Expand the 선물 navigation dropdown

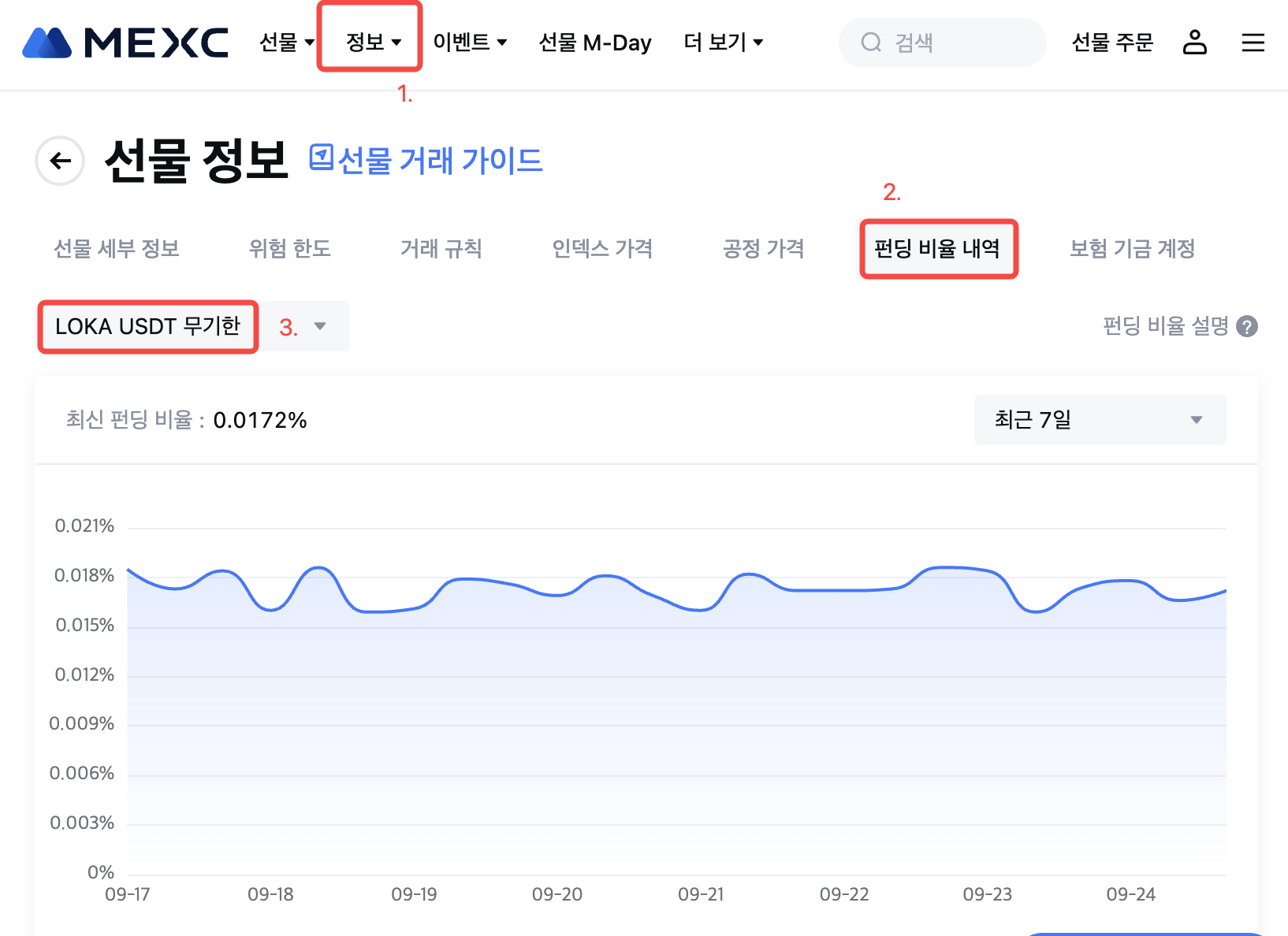coord(287,43)
